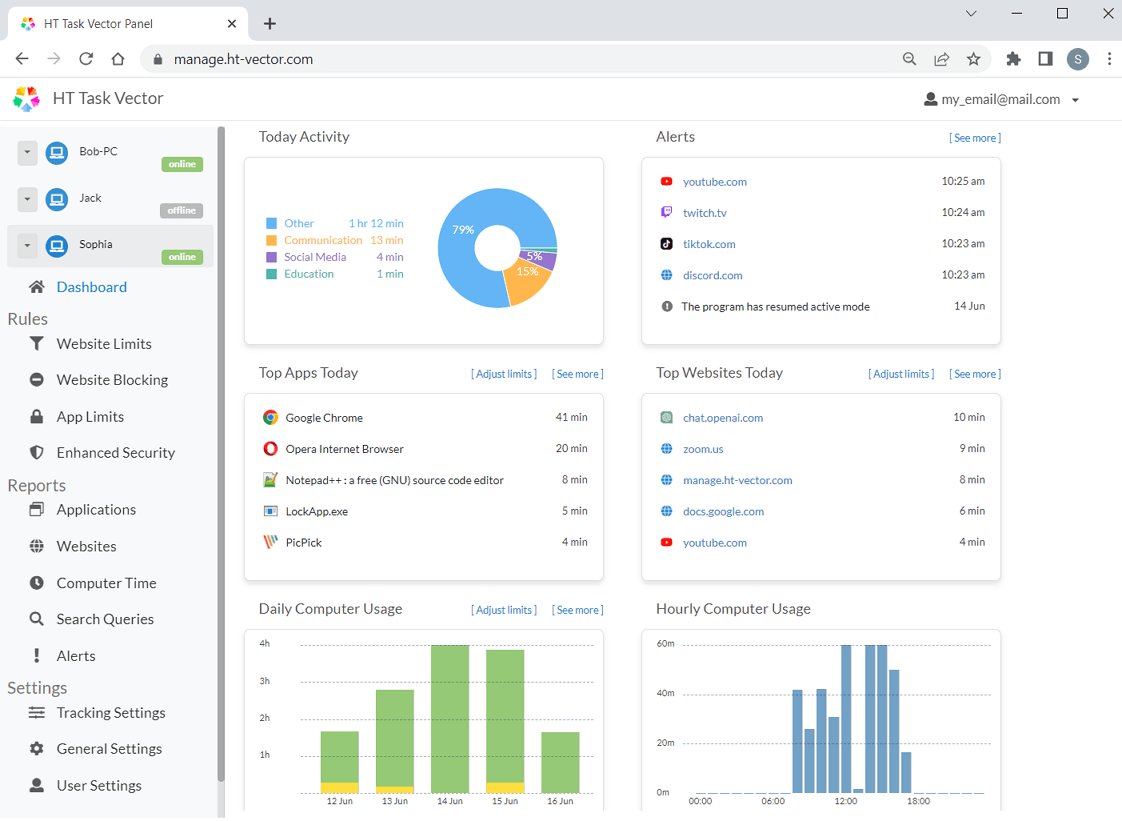Open chat.openai.com in Top Websites Today
The height and width of the screenshot is (821, 1122).
[722, 418]
